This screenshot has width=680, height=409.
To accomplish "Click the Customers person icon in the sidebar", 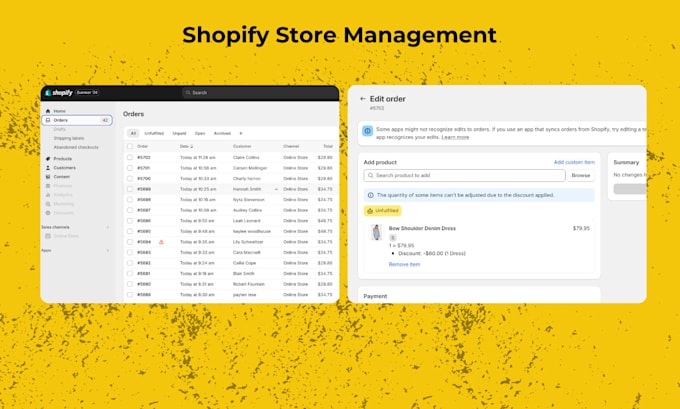I will (x=48, y=168).
